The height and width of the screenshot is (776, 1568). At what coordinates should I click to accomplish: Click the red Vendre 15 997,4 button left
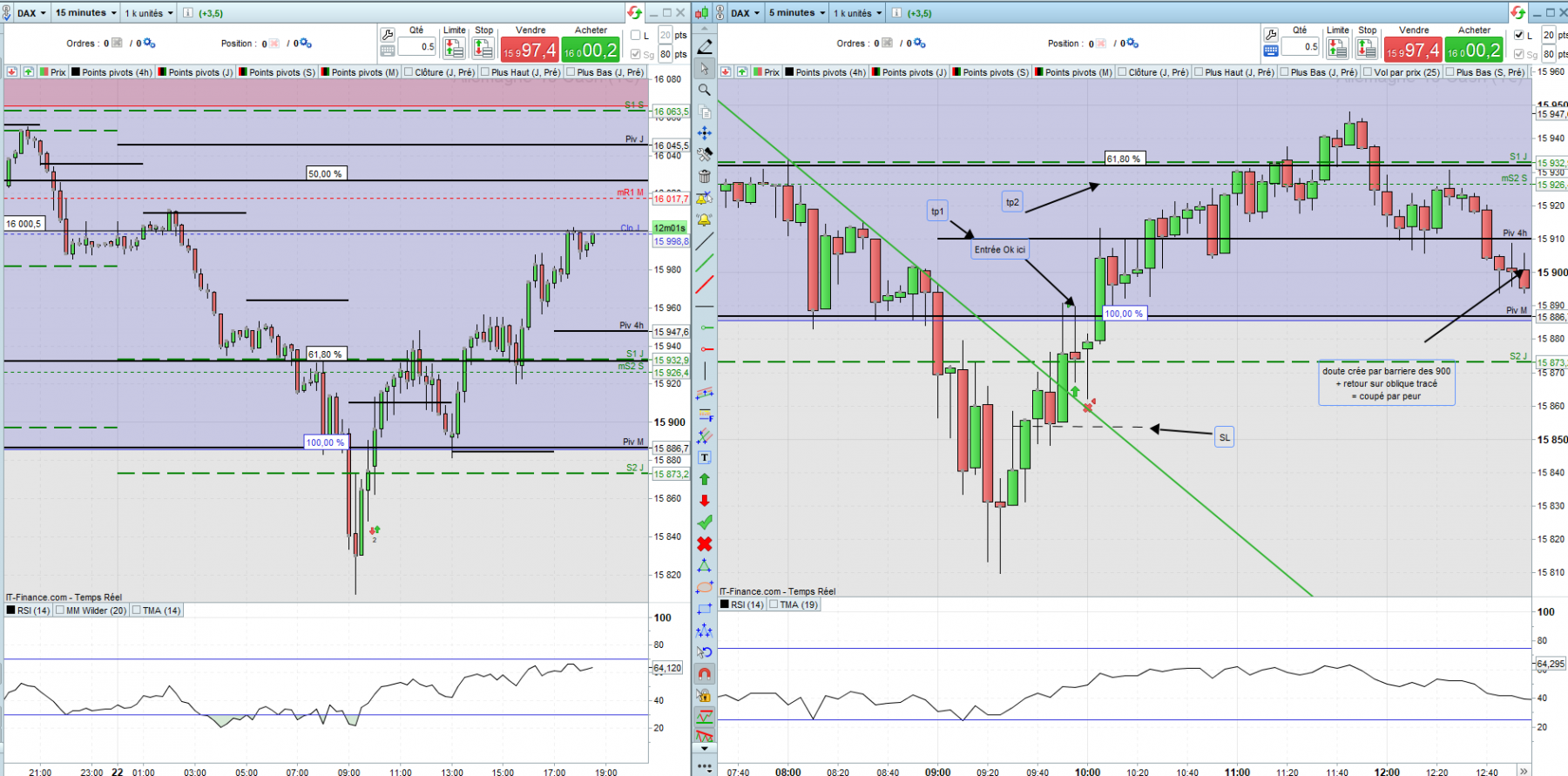point(530,51)
